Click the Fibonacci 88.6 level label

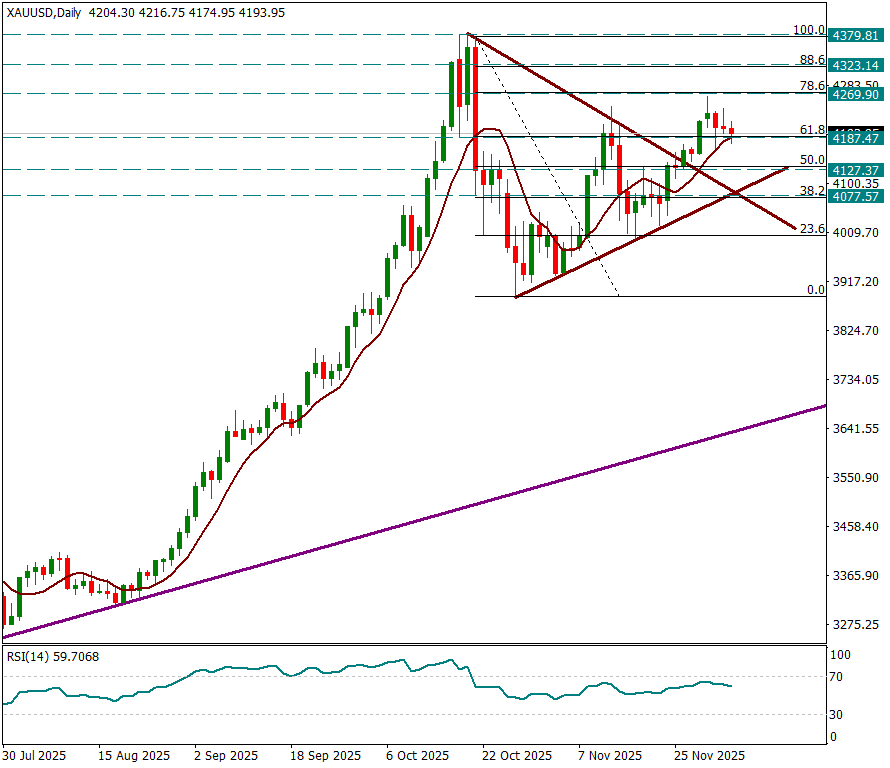[811, 59]
